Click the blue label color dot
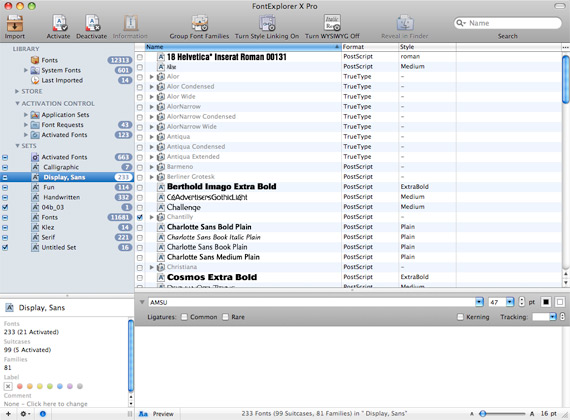 60,386
